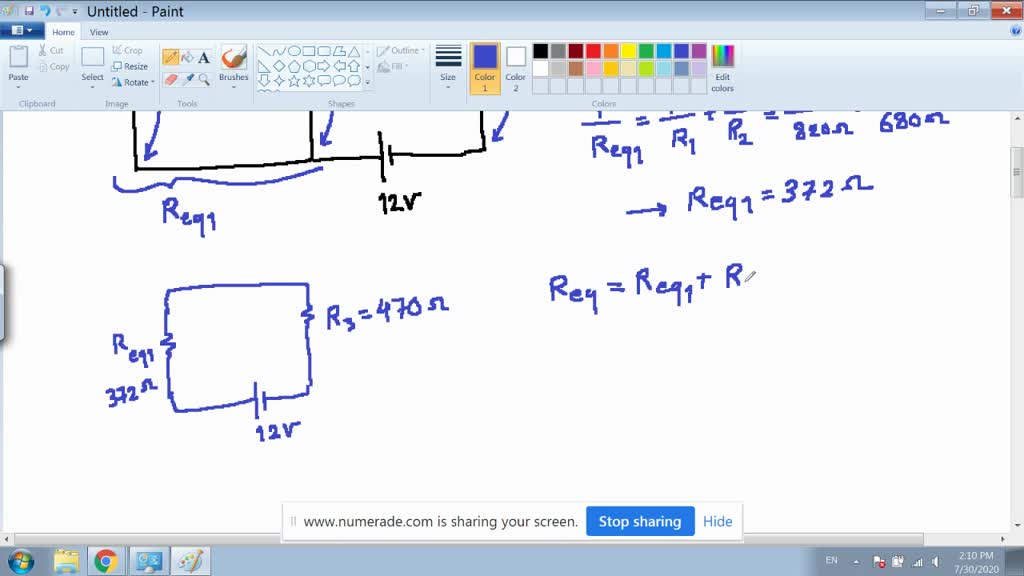Screen dimensions: 1024x576
Task: Select the Fill with color bucket tool
Action: 185,55
